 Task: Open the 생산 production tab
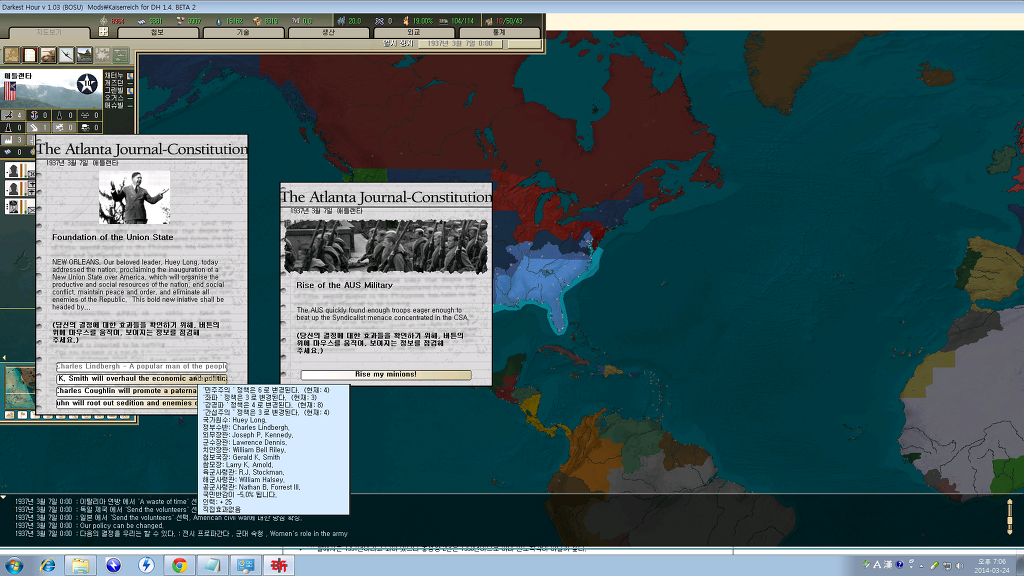[328, 32]
